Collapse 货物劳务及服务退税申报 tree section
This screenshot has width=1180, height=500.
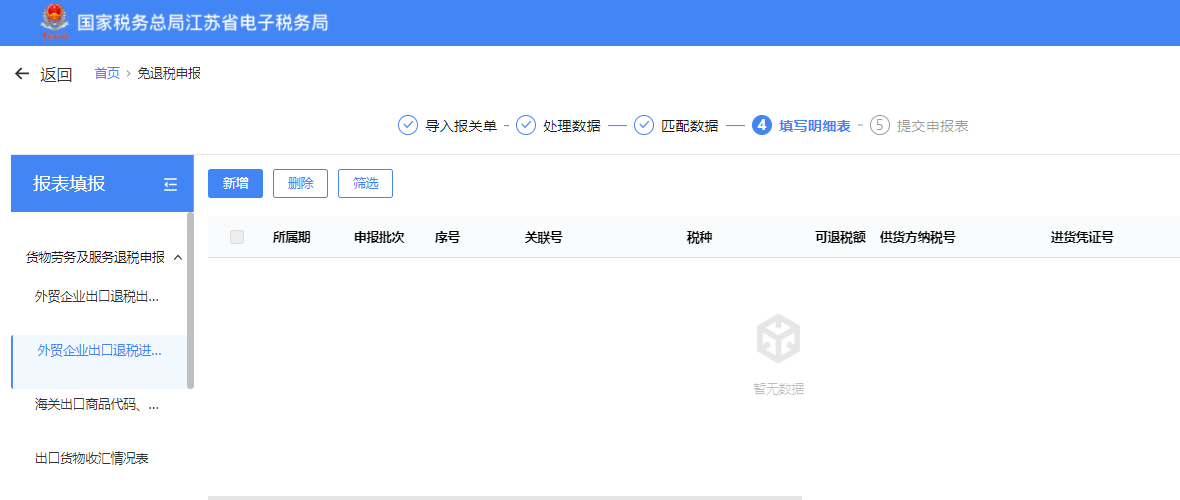(178, 258)
